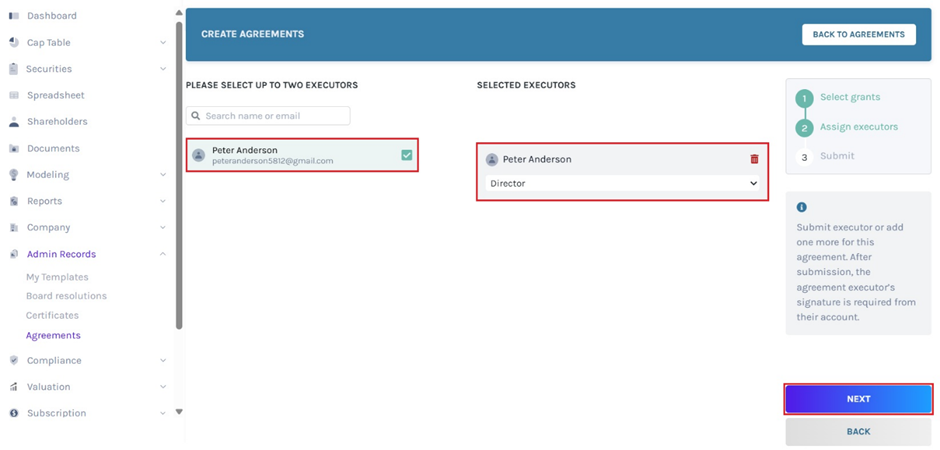
Task: Expand the Modeling chevron
Action: coord(163,175)
